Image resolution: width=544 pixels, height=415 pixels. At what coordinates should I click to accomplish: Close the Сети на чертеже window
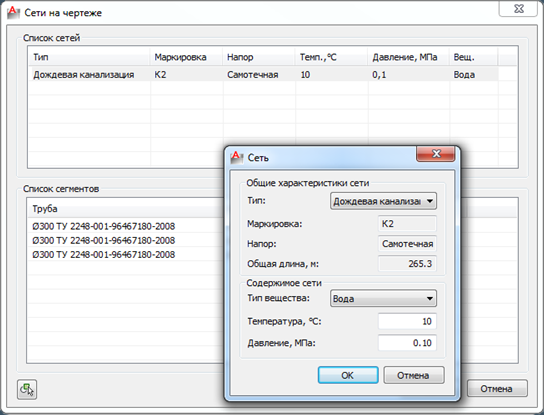518,8
